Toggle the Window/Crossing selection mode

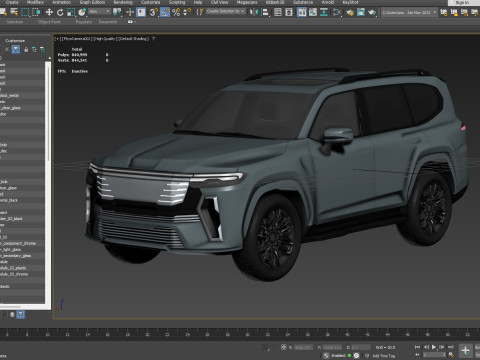(36, 13)
